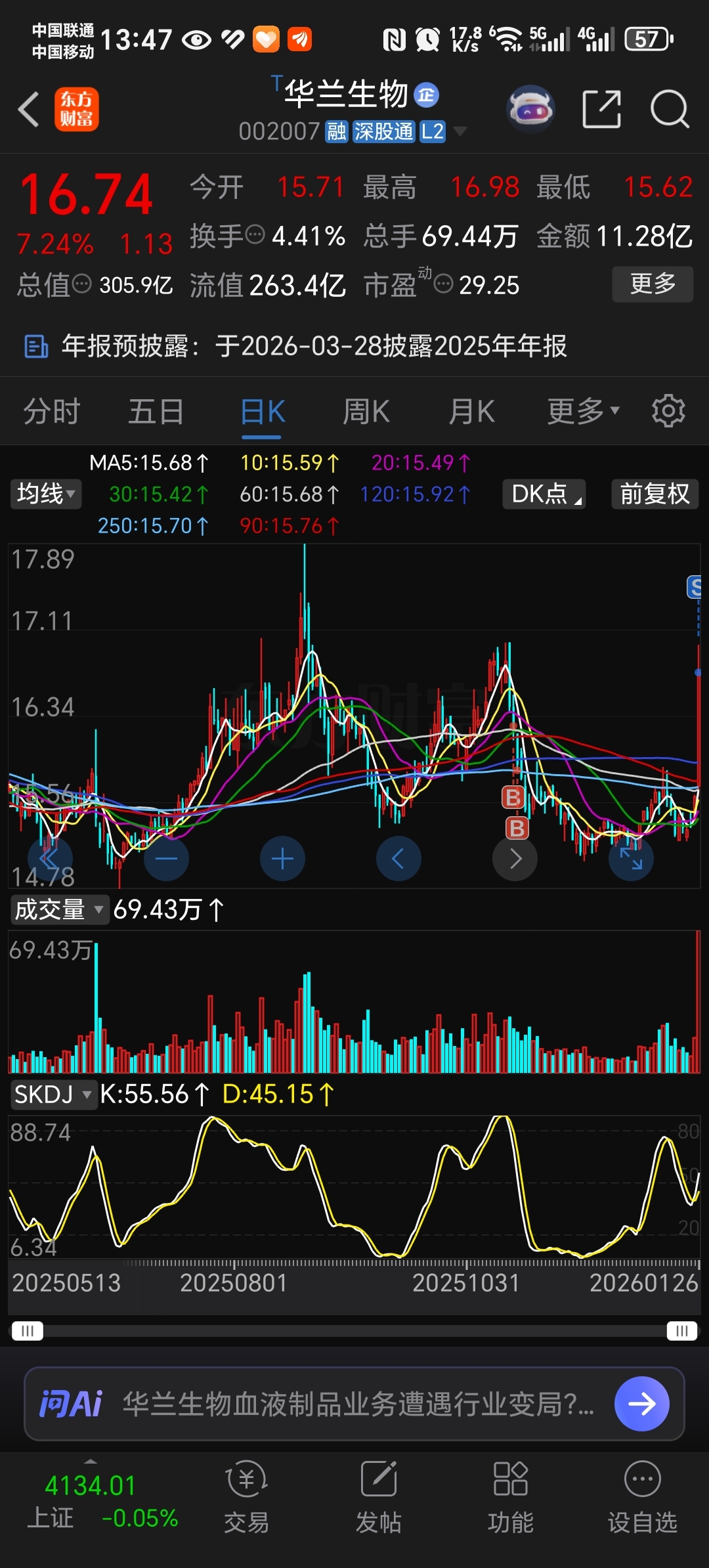Switch to 五日 tab
Image resolution: width=709 pixels, height=1568 pixels.
tap(156, 412)
